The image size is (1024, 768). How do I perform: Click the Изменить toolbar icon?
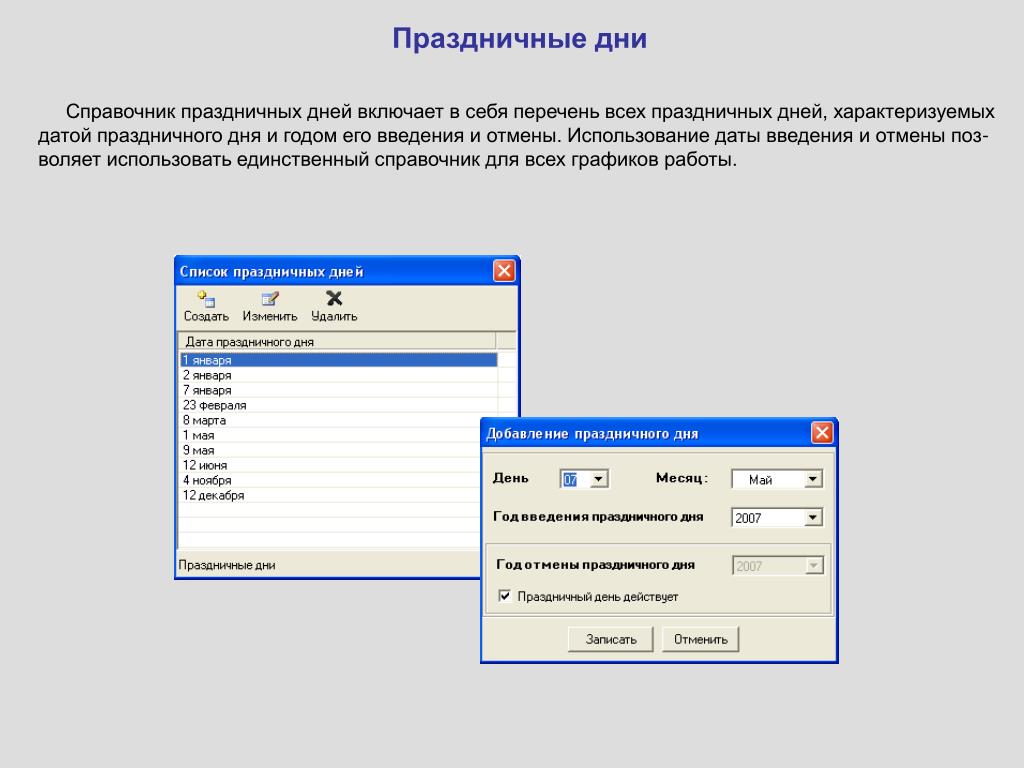click(x=270, y=299)
